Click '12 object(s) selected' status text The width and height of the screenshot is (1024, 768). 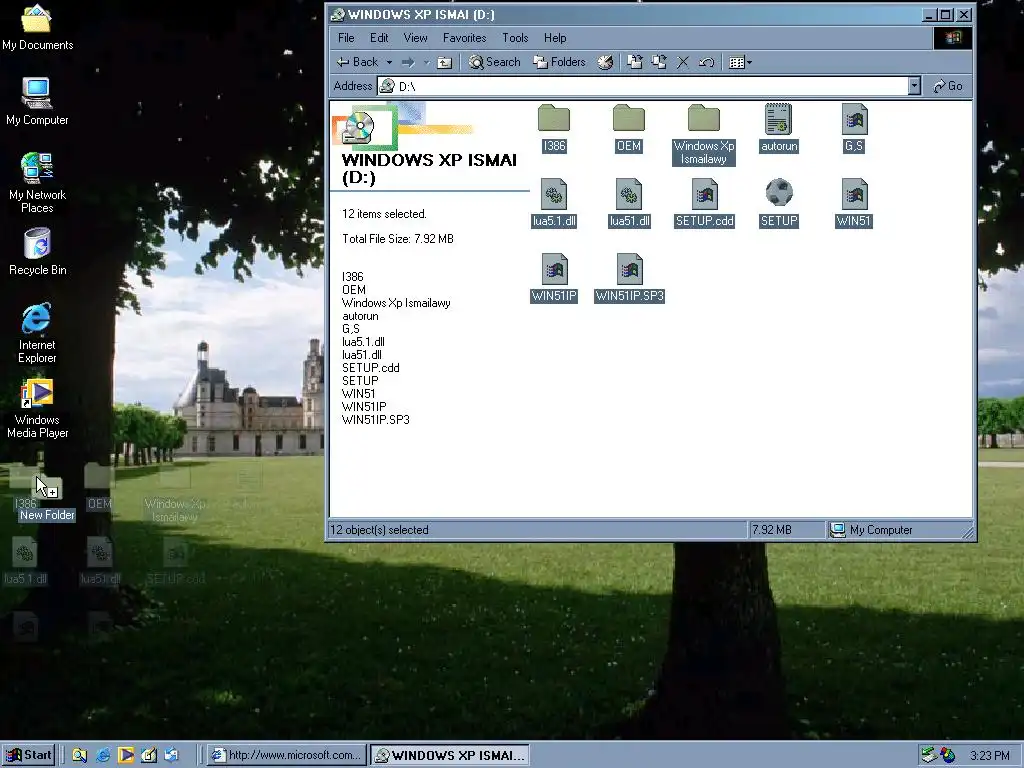379,530
